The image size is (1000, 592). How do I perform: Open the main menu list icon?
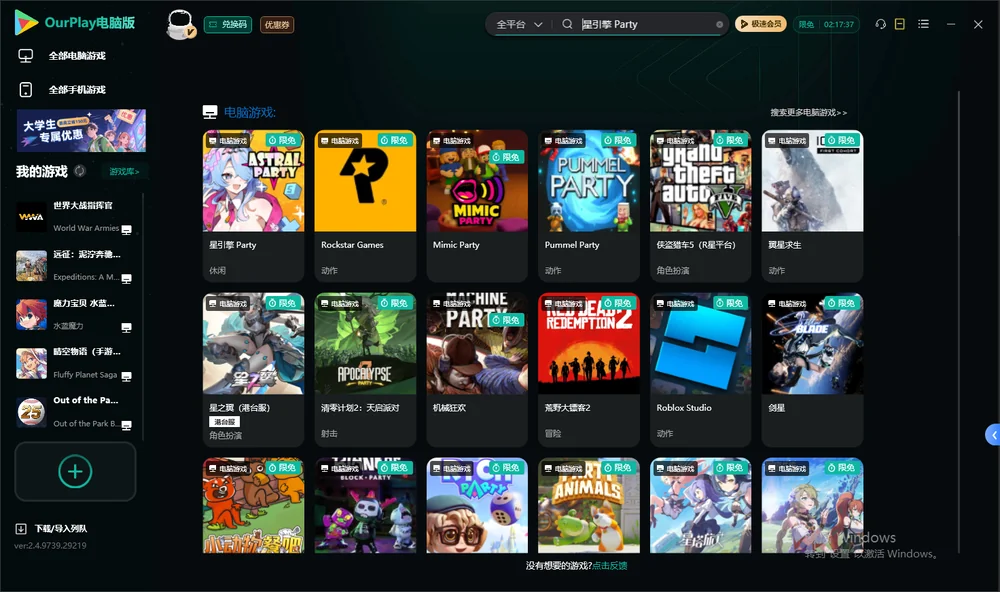(x=923, y=24)
